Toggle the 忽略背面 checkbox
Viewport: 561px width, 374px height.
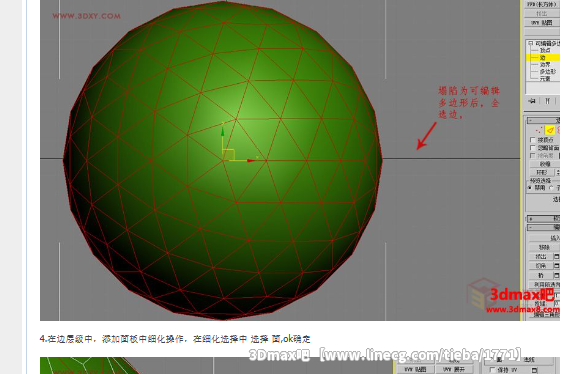[532, 147]
